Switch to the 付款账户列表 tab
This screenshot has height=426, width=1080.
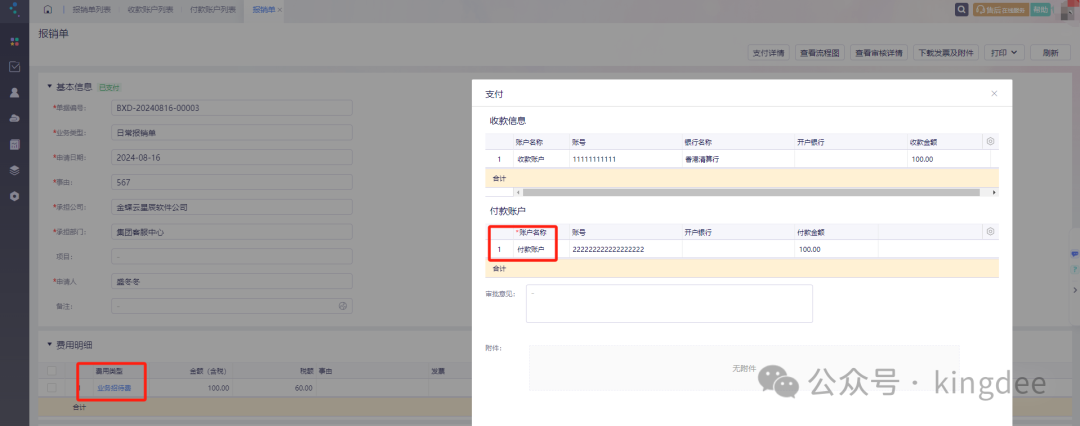coord(212,9)
